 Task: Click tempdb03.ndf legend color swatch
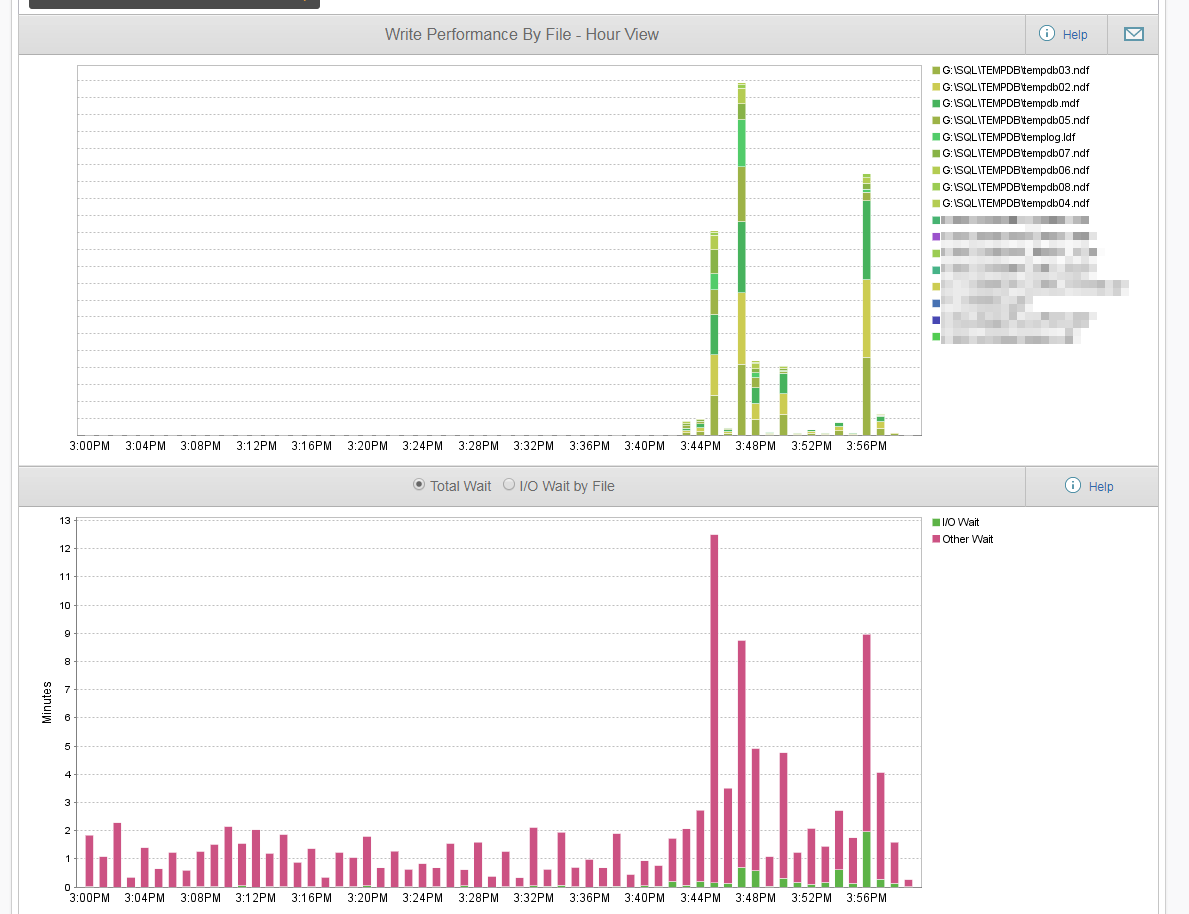tap(936, 71)
